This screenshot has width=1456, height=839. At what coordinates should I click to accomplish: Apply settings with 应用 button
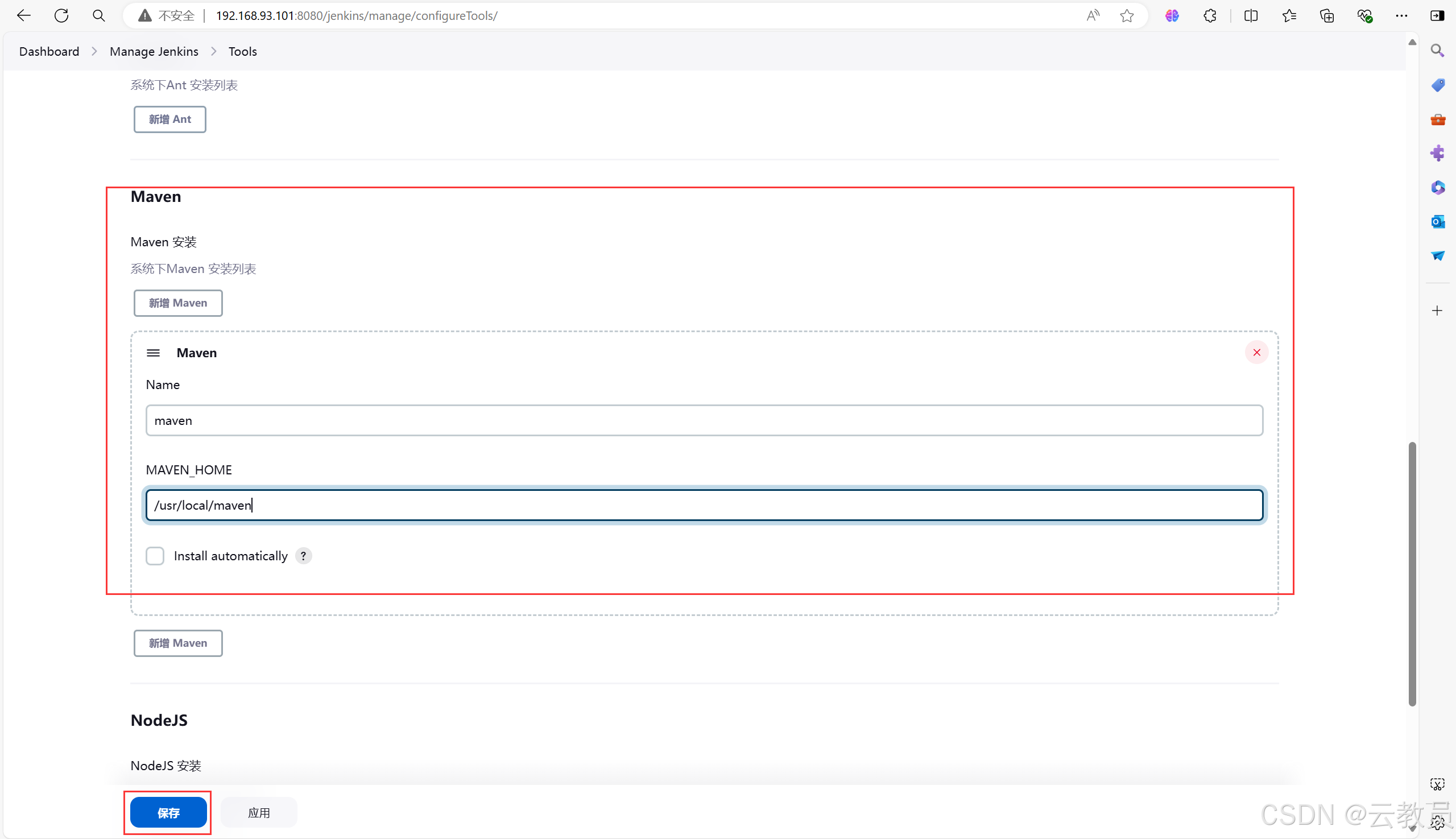pos(259,812)
